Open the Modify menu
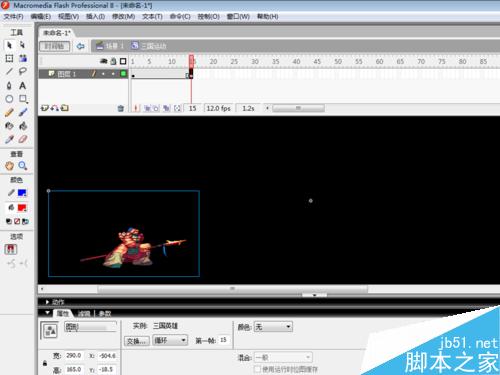Image resolution: width=500 pixels, height=375 pixels. [x=123, y=16]
